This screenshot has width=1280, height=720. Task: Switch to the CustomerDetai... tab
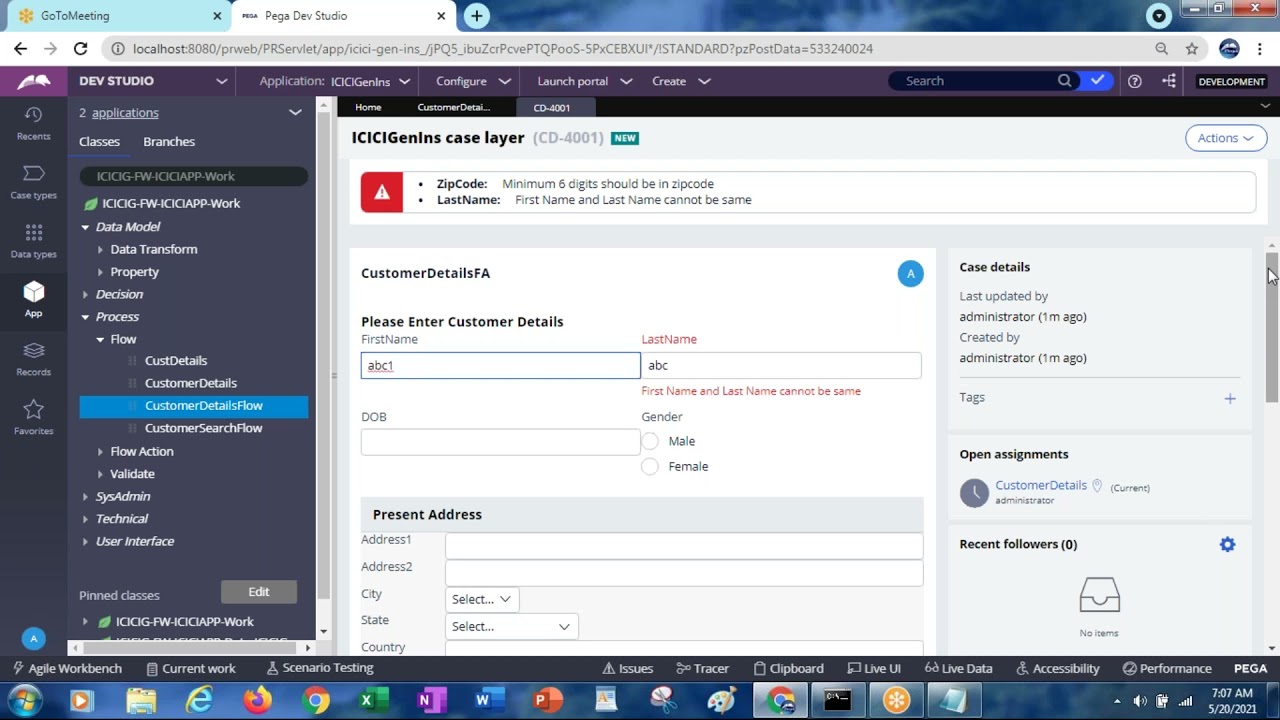coord(453,107)
